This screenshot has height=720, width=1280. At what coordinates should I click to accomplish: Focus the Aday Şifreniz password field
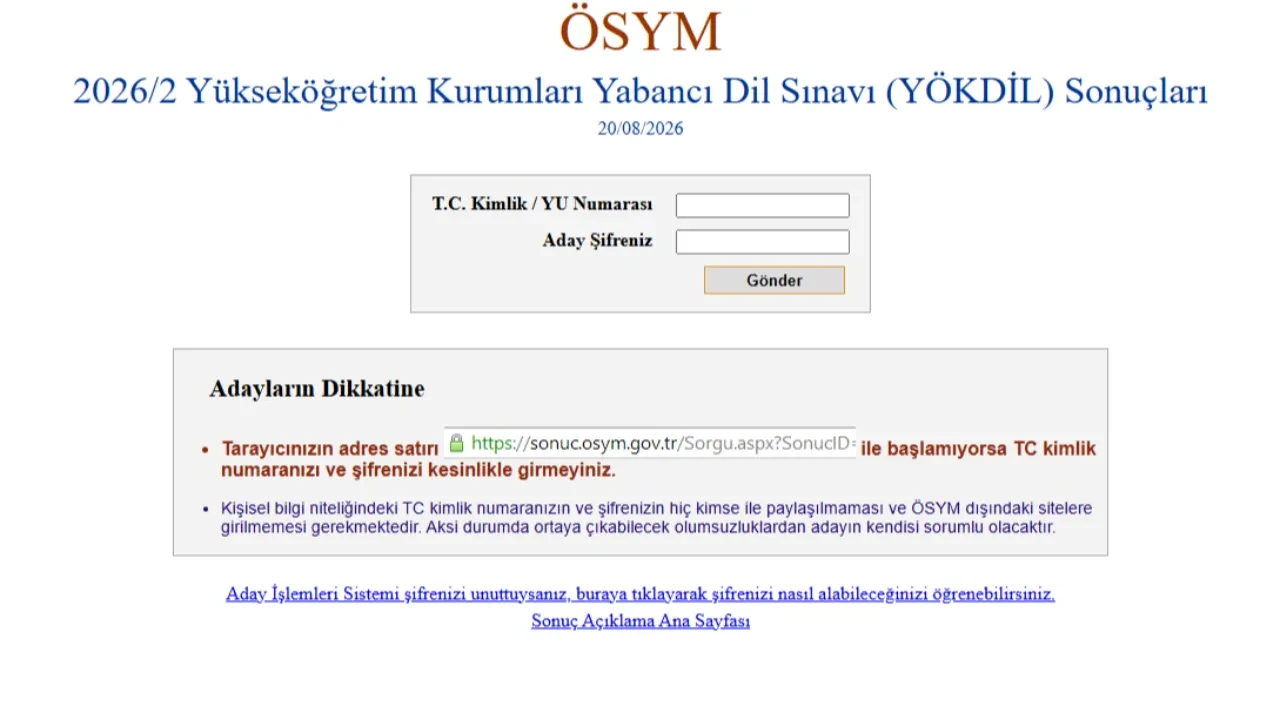[x=762, y=242]
